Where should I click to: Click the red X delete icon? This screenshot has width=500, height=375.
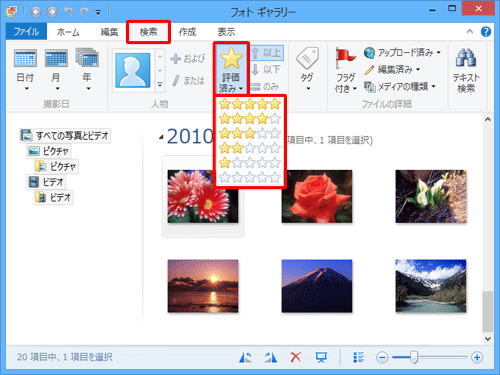(296, 357)
